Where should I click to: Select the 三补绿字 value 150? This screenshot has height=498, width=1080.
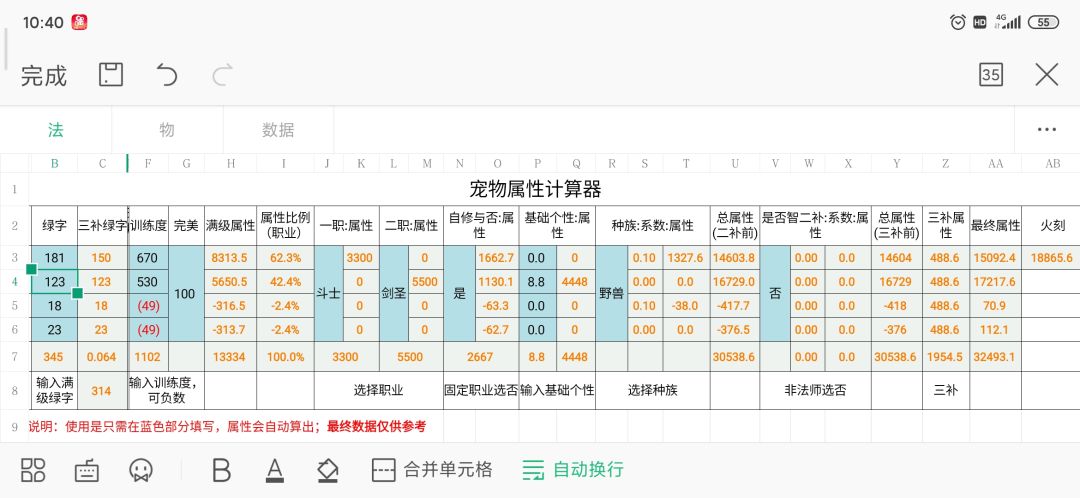coord(102,258)
